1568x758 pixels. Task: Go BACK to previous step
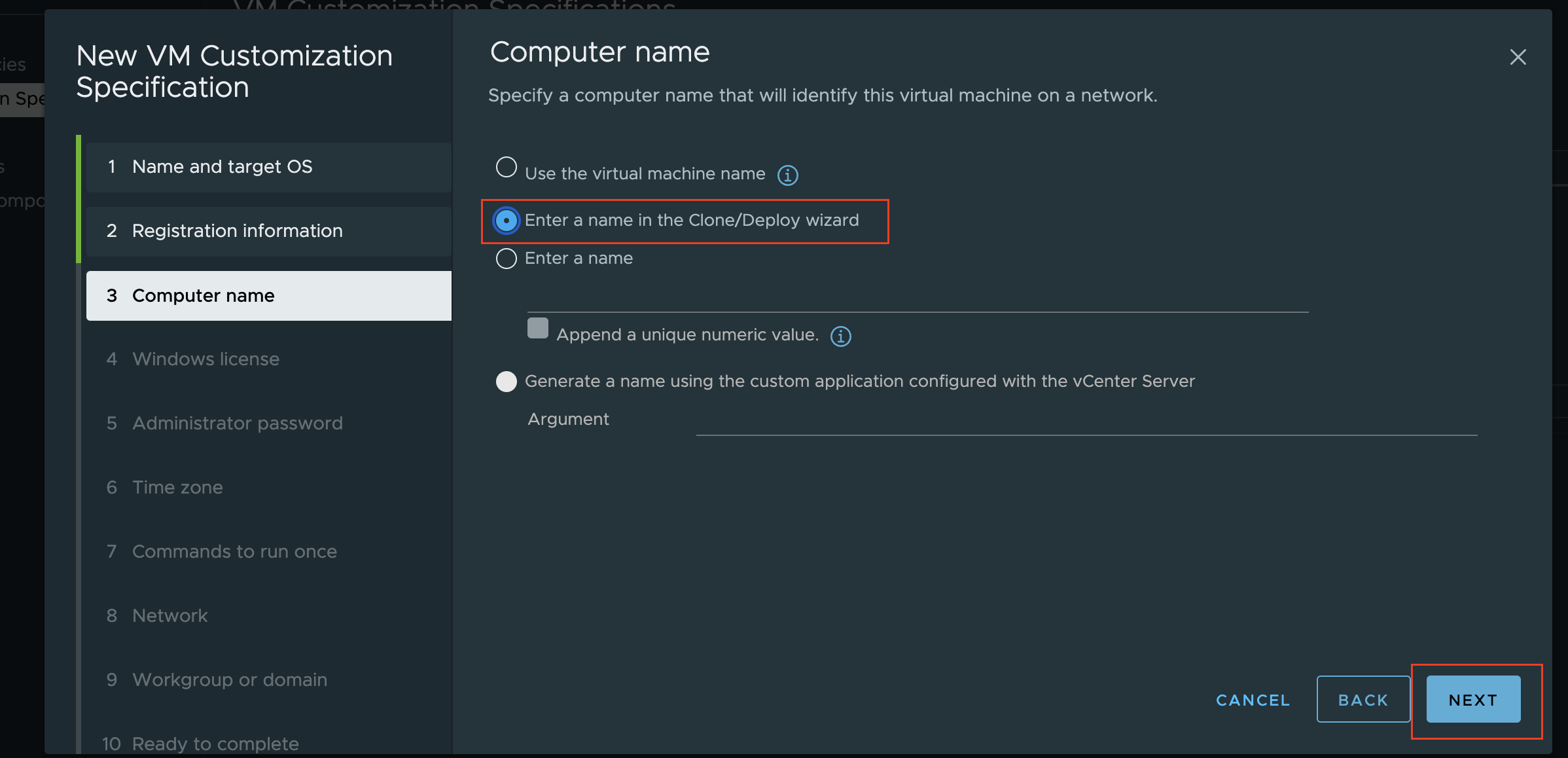1363,700
